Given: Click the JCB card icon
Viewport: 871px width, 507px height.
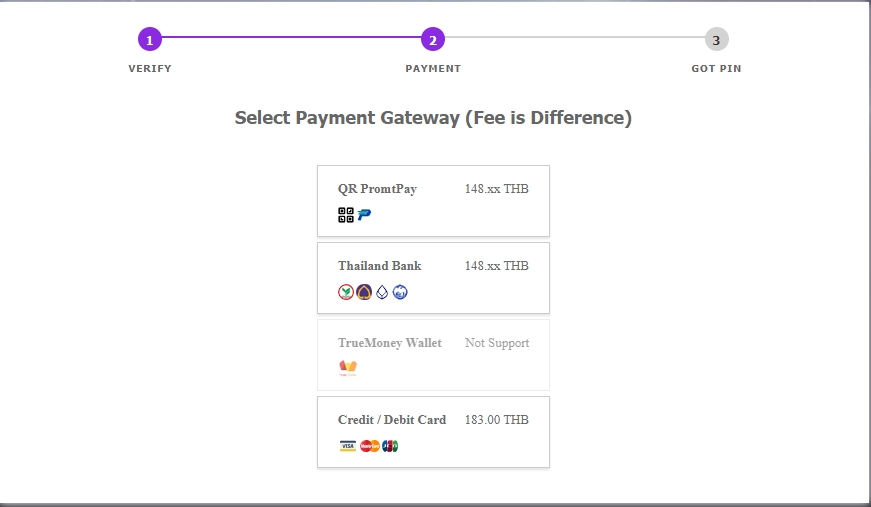Looking at the screenshot, I should tap(390, 446).
